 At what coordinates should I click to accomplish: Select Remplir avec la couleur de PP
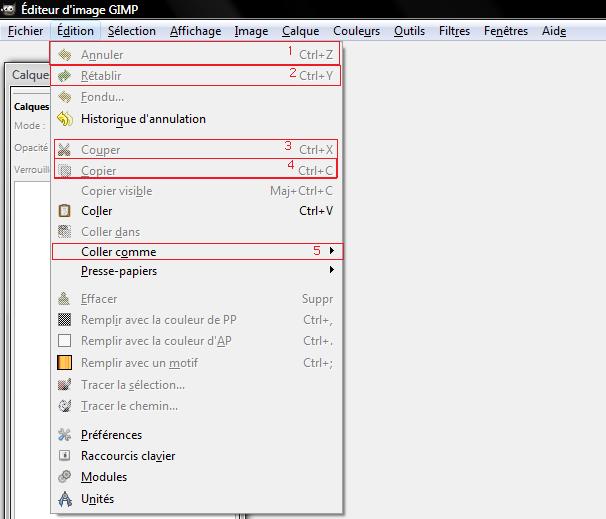pos(197,320)
